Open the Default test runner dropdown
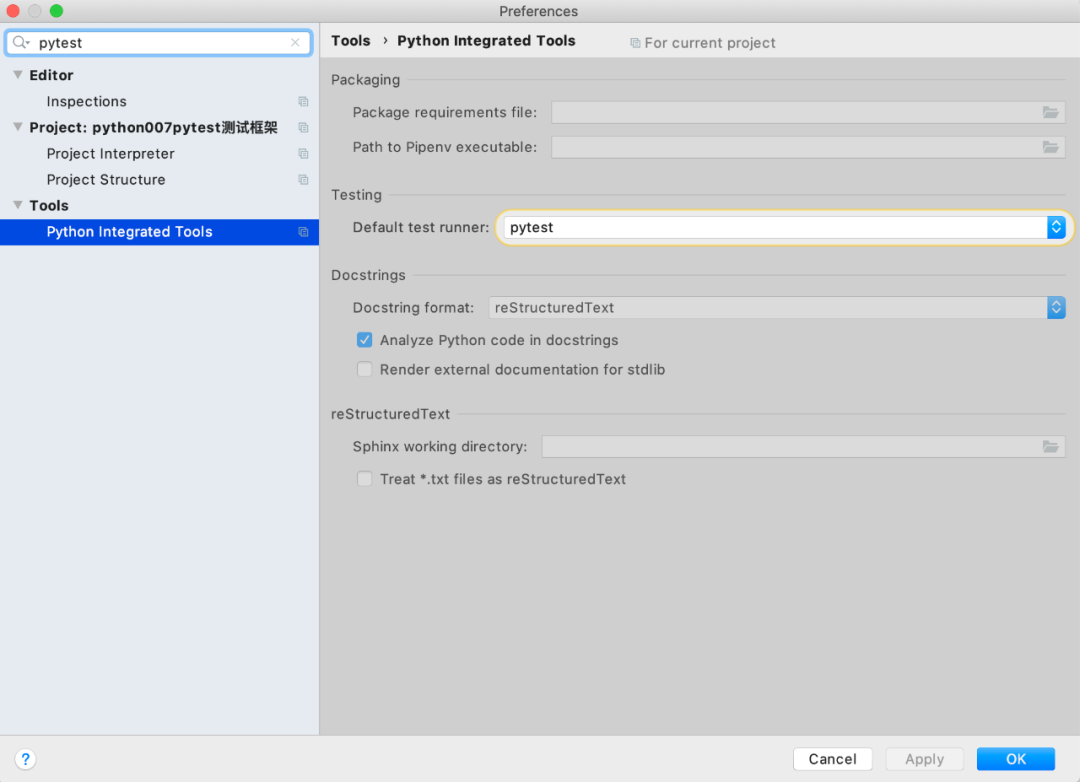Screen dimensions: 1080x782 785,227
